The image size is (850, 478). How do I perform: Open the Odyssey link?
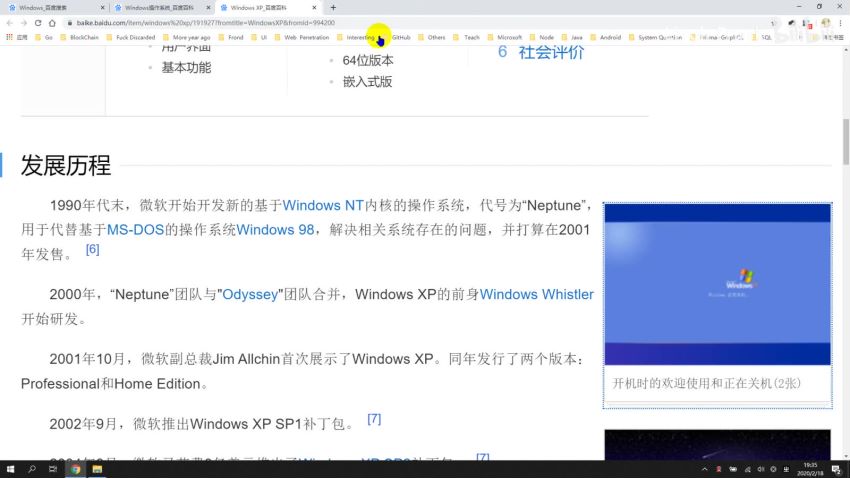(250, 294)
